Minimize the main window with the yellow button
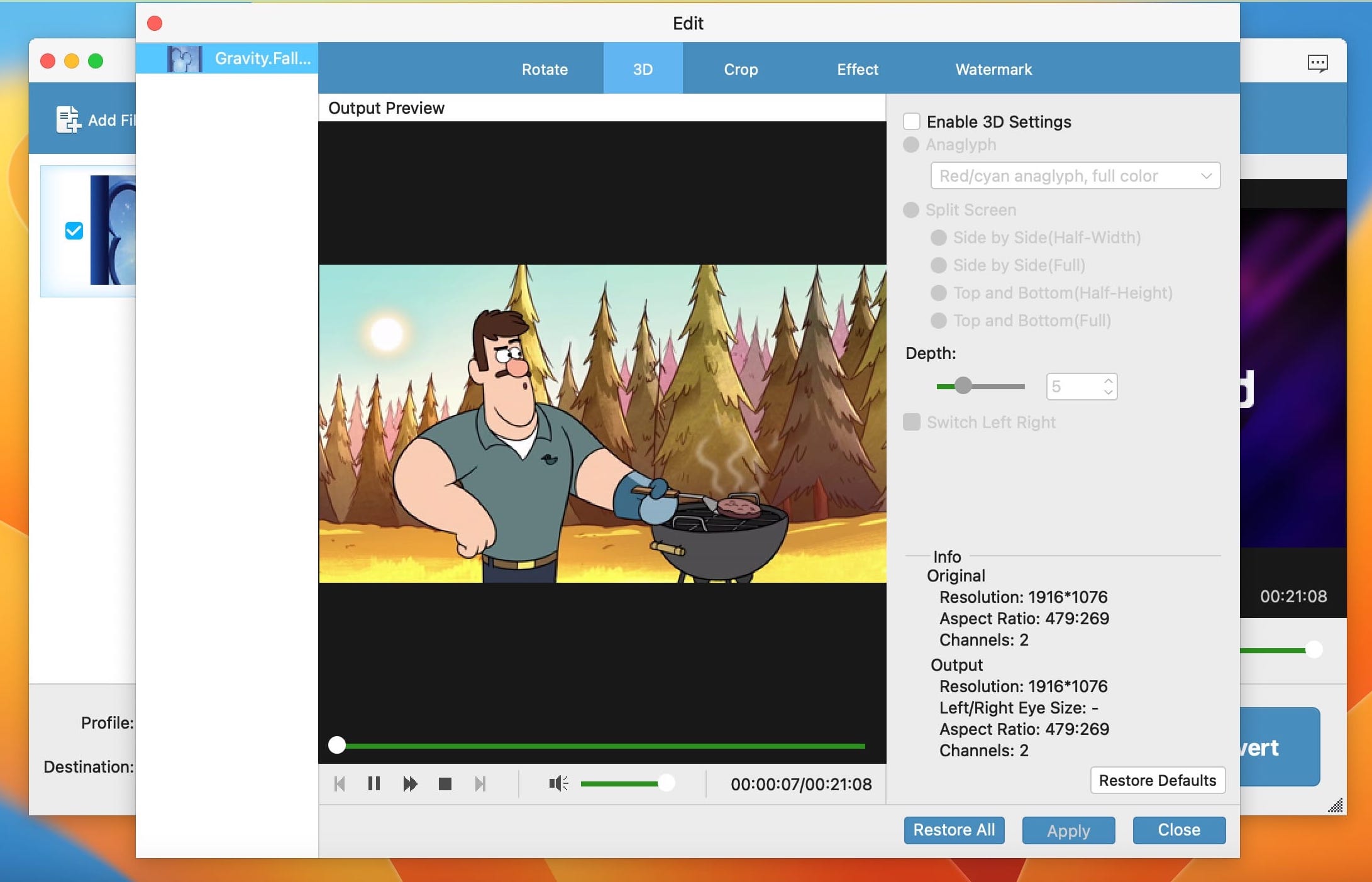This screenshot has width=1372, height=882. point(72,61)
